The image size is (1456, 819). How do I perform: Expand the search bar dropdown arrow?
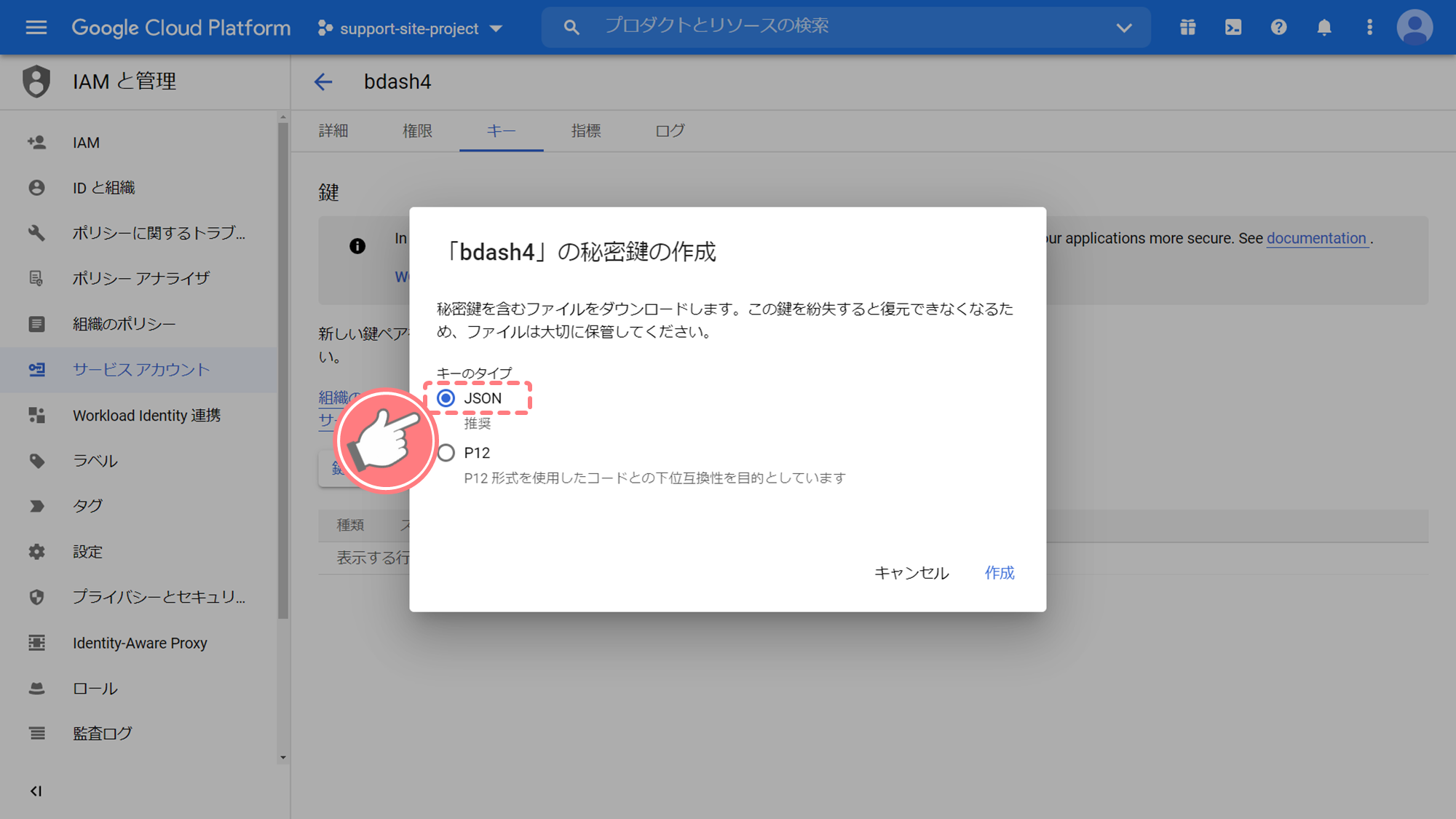click(x=1124, y=28)
